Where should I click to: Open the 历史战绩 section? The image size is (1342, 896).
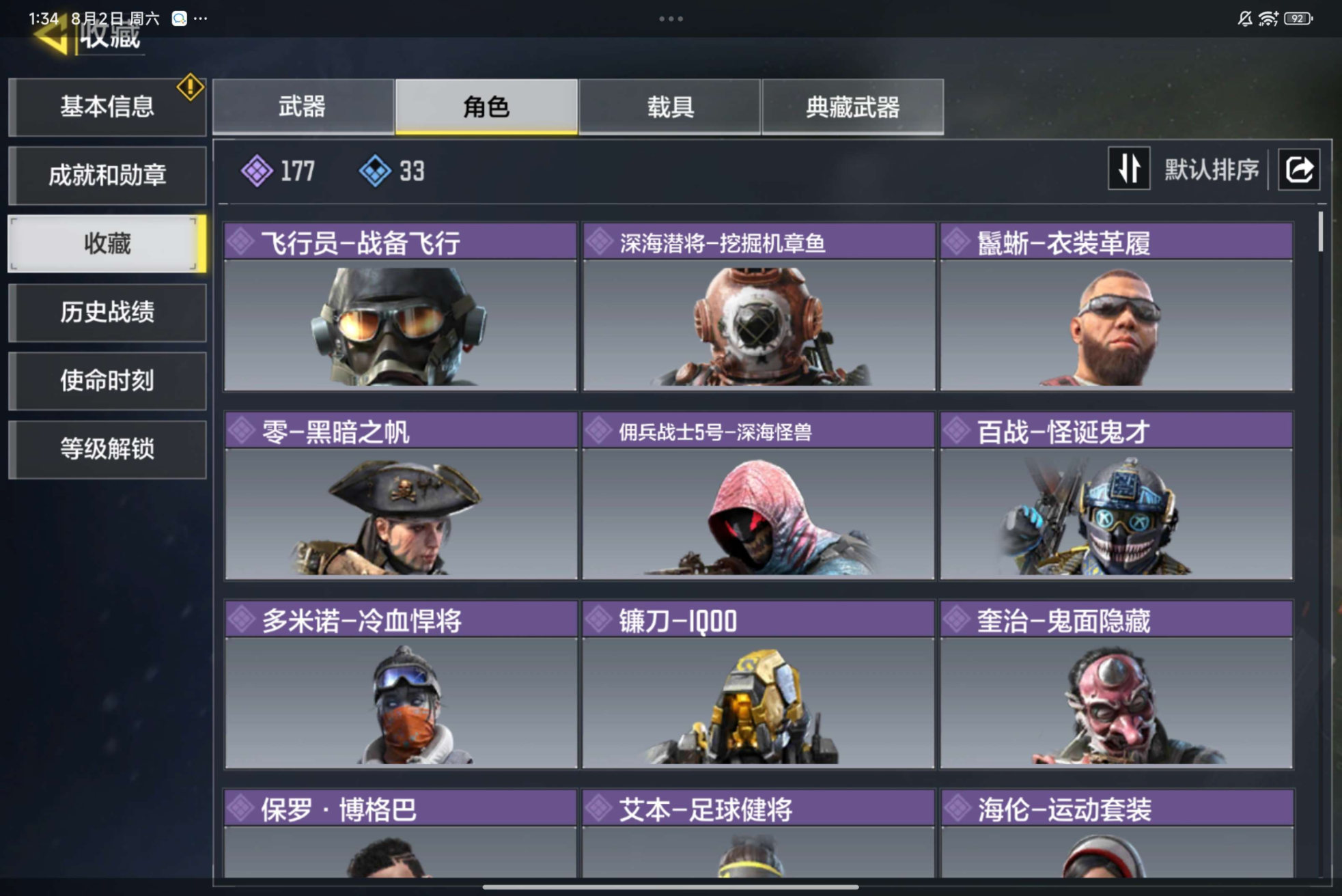pos(107,312)
